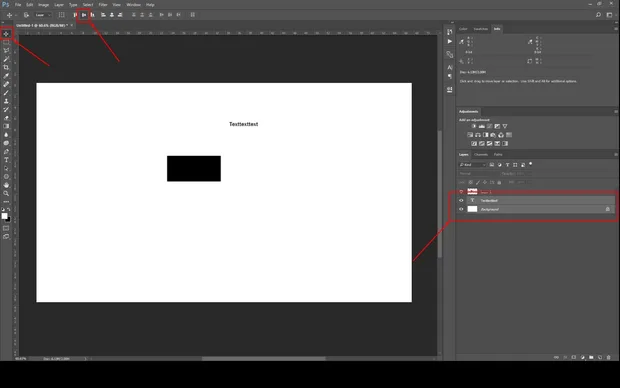Toggle the layer filter on/off switch
Viewport: 620px width, 388px height.
click(x=531, y=164)
